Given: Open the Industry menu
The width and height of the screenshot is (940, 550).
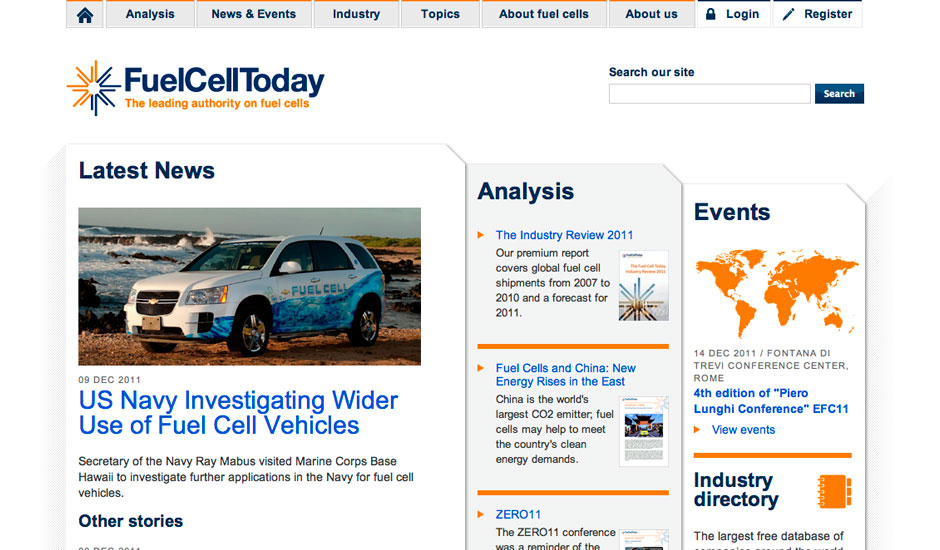Looking at the screenshot, I should point(356,14).
